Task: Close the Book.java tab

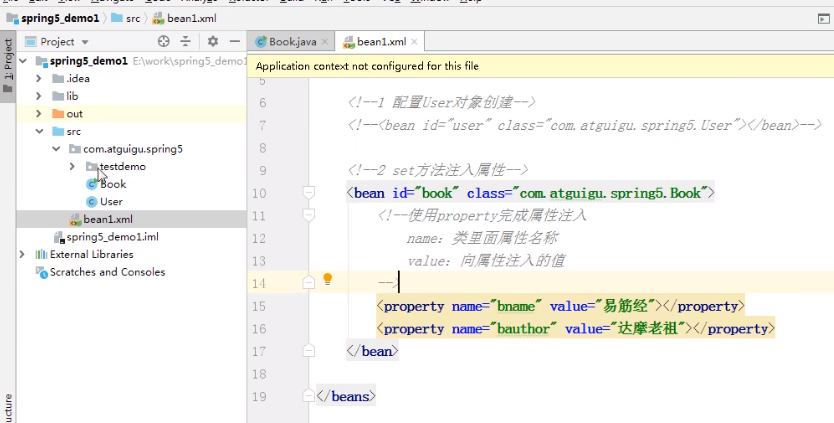Action: click(x=325, y=42)
